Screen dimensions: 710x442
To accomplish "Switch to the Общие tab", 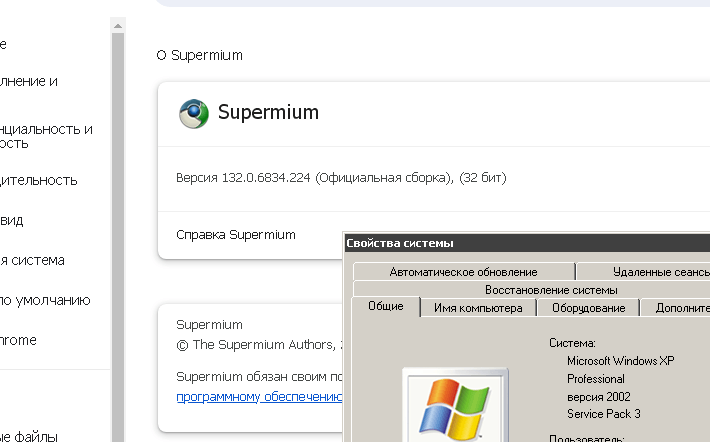I will (x=386, y=306).
